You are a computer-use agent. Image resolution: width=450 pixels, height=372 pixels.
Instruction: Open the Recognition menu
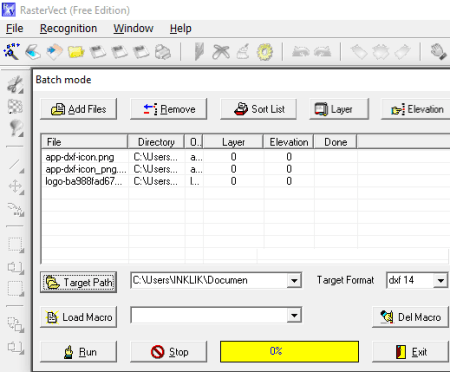coord(68,28)
